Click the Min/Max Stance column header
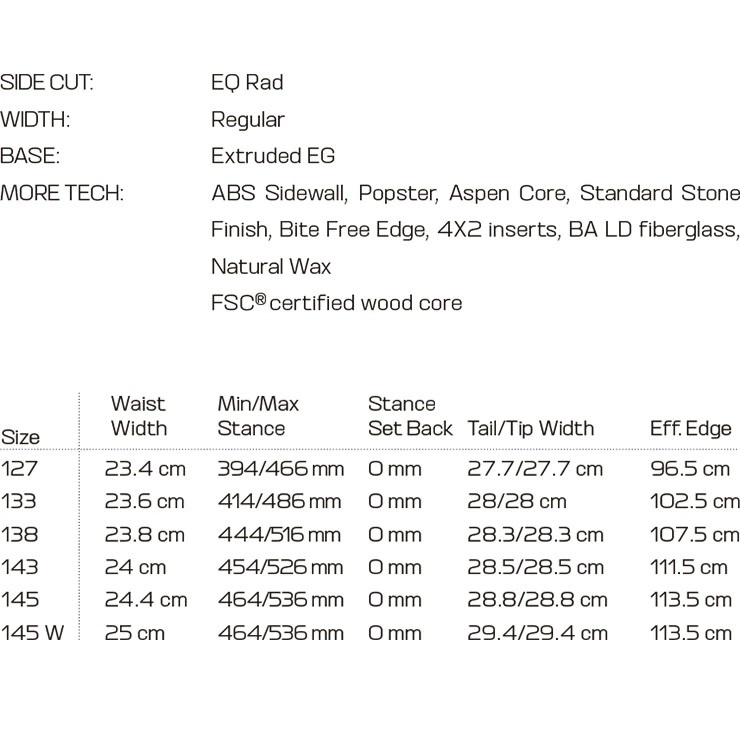Viewport: 740px width, 750px height. (258, 416)
